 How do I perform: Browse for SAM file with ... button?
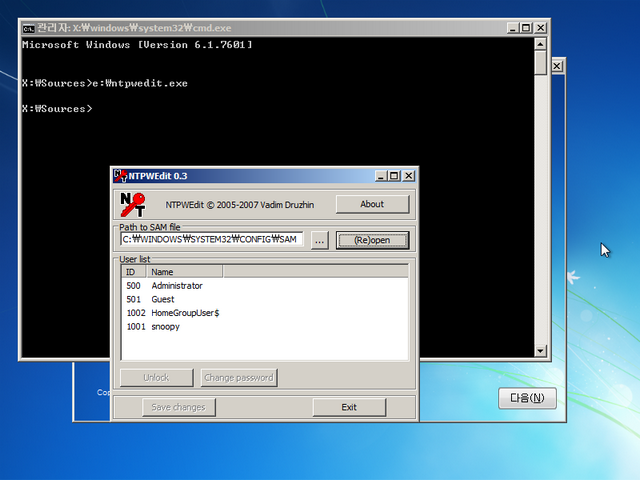pyautogui.click(x=320, y=240)
